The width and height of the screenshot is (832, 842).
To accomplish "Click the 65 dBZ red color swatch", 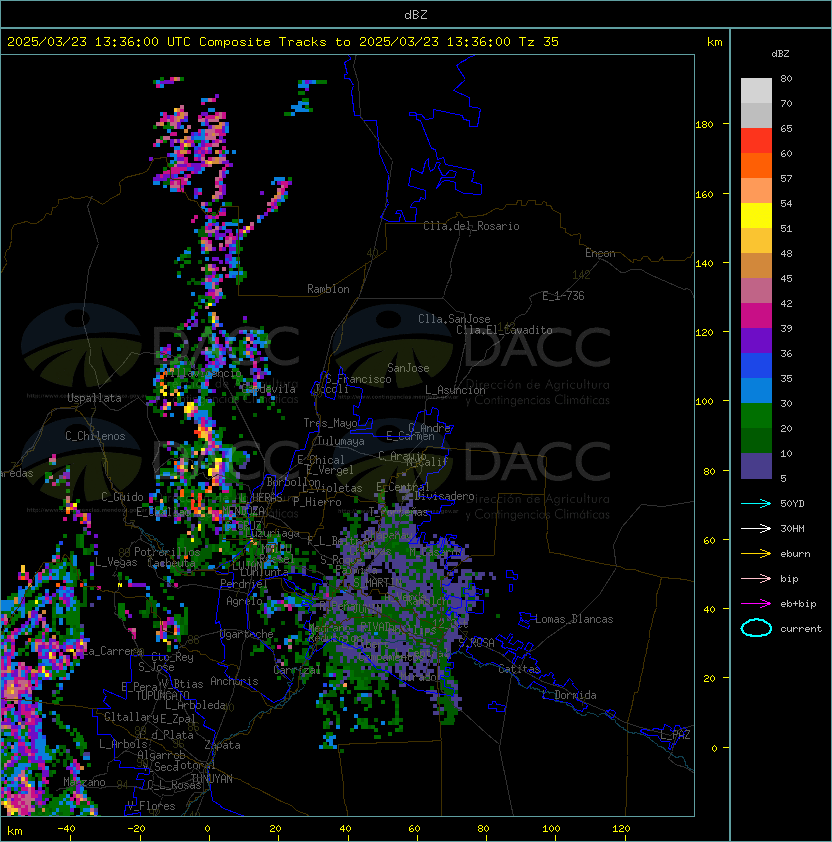I will (756, 141).
